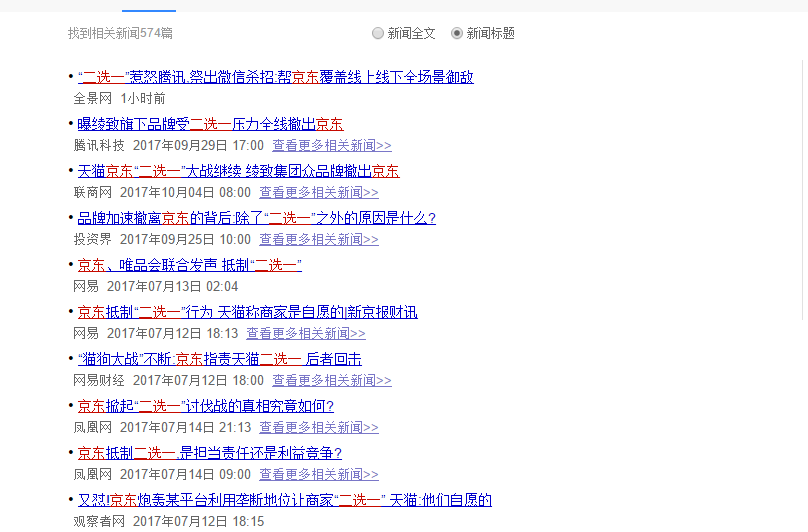Click 查看更多相关新闻 next to 联商网 10月04日
Screen dimensions: 808x532
coord(319,192)
